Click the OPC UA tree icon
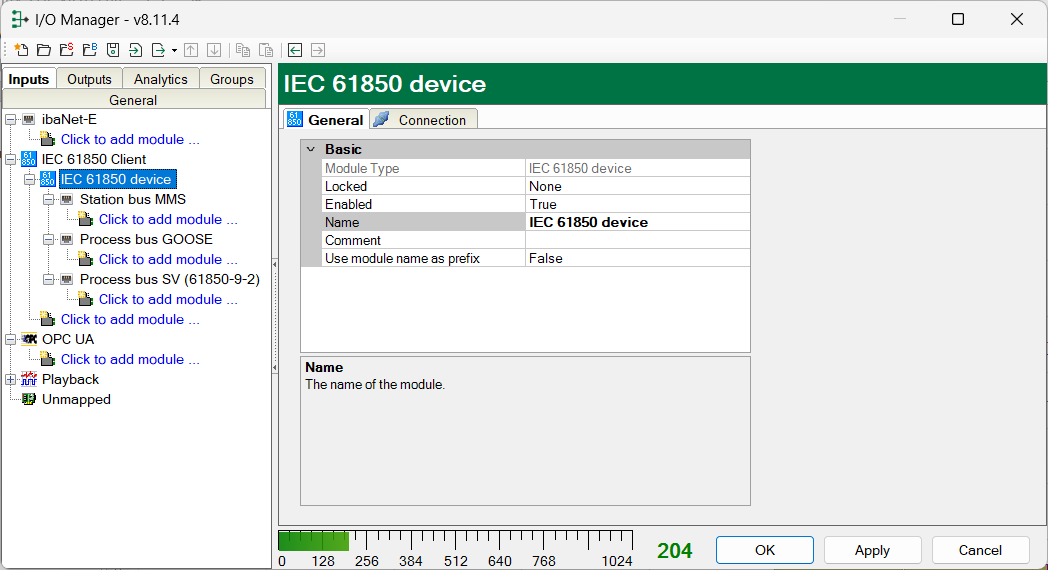The height and width of the screenshot is (570, 1048). pyautogui.click(x=29, y=339)
